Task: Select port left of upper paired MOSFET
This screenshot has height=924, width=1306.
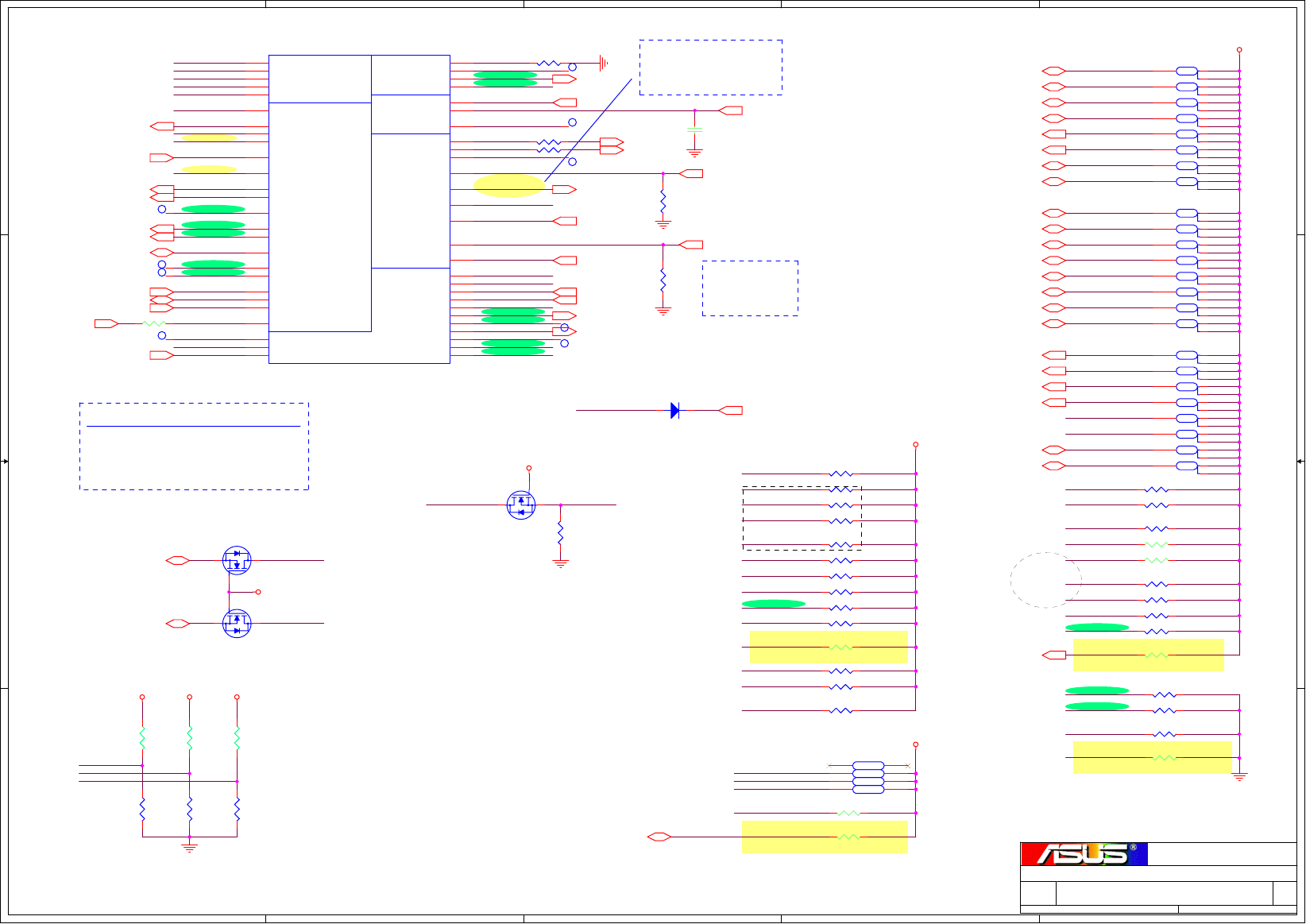Action: (177, 560)
